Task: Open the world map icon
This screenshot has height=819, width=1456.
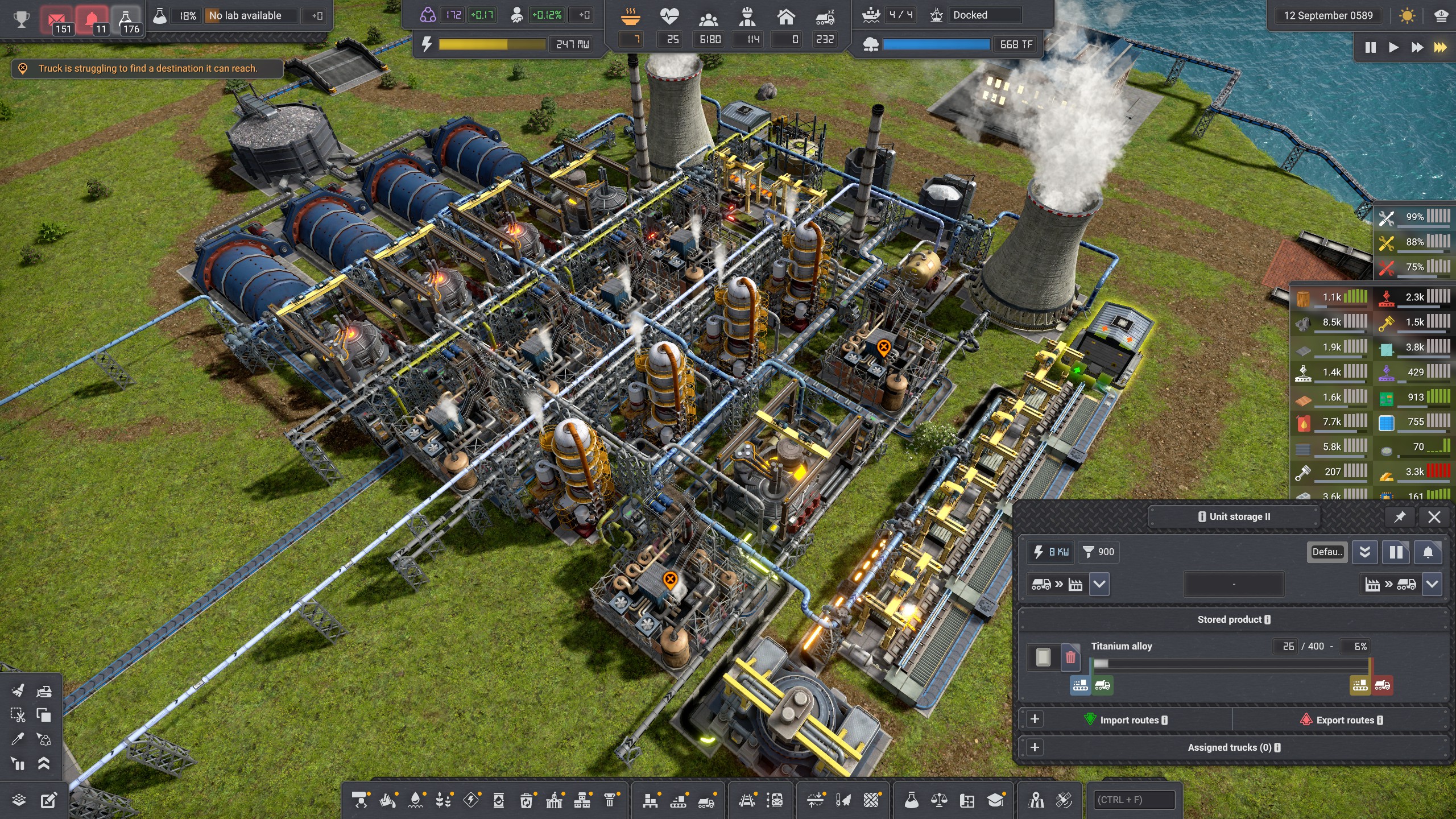Action: click(x=1036, y=800)
